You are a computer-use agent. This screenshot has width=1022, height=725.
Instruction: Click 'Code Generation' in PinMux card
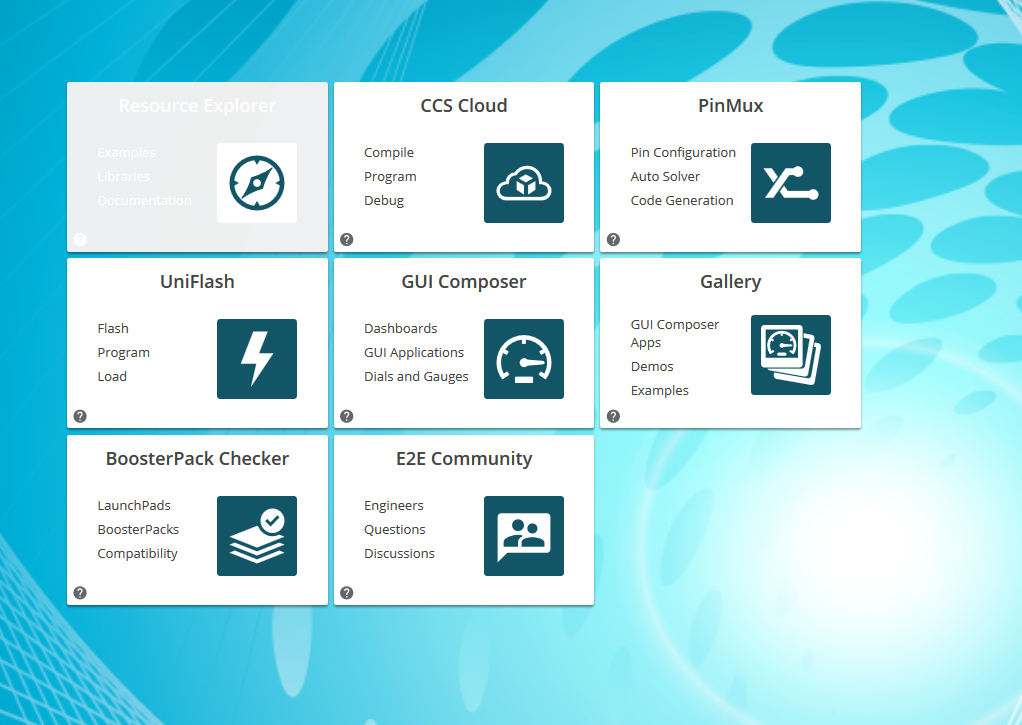[682, 201]
